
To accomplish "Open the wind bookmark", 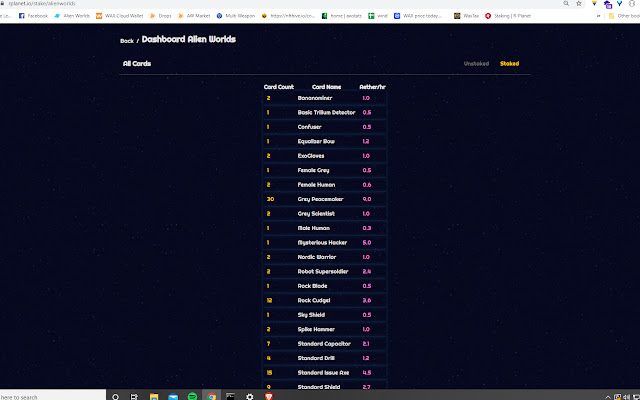I will [x=378, y=16].
